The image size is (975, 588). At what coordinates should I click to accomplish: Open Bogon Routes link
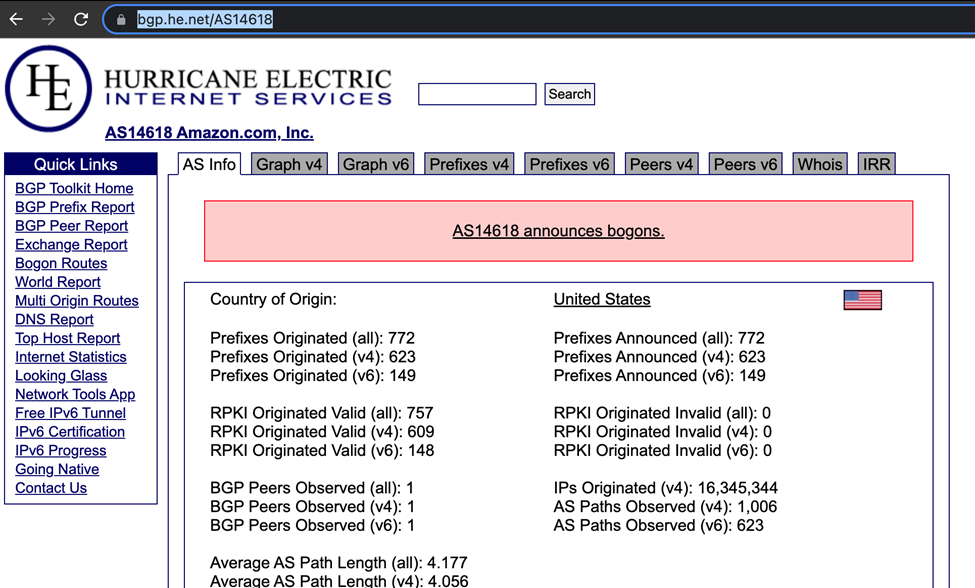pos(61,263)
